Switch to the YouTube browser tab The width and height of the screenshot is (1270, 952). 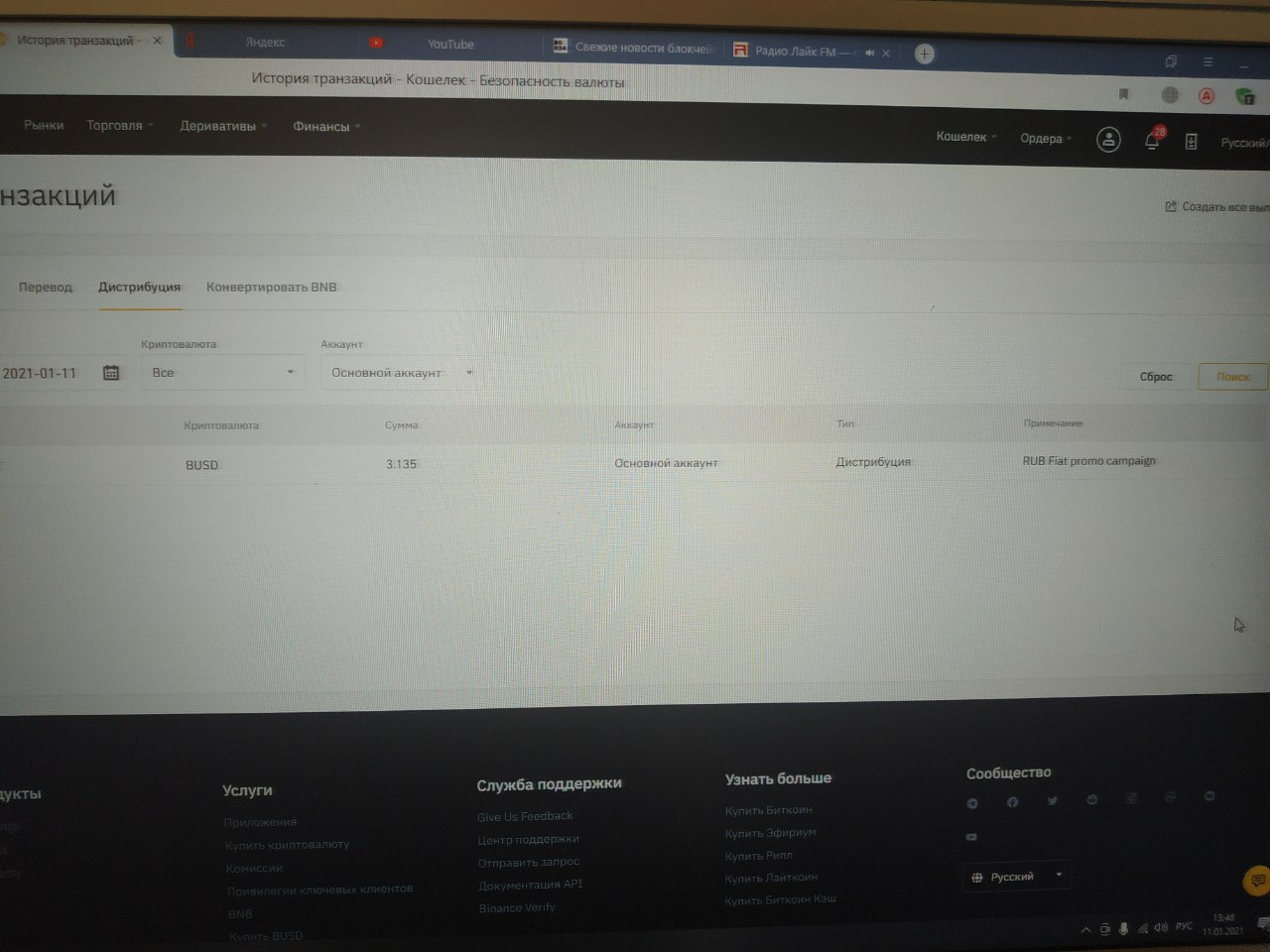pos(449,45)
